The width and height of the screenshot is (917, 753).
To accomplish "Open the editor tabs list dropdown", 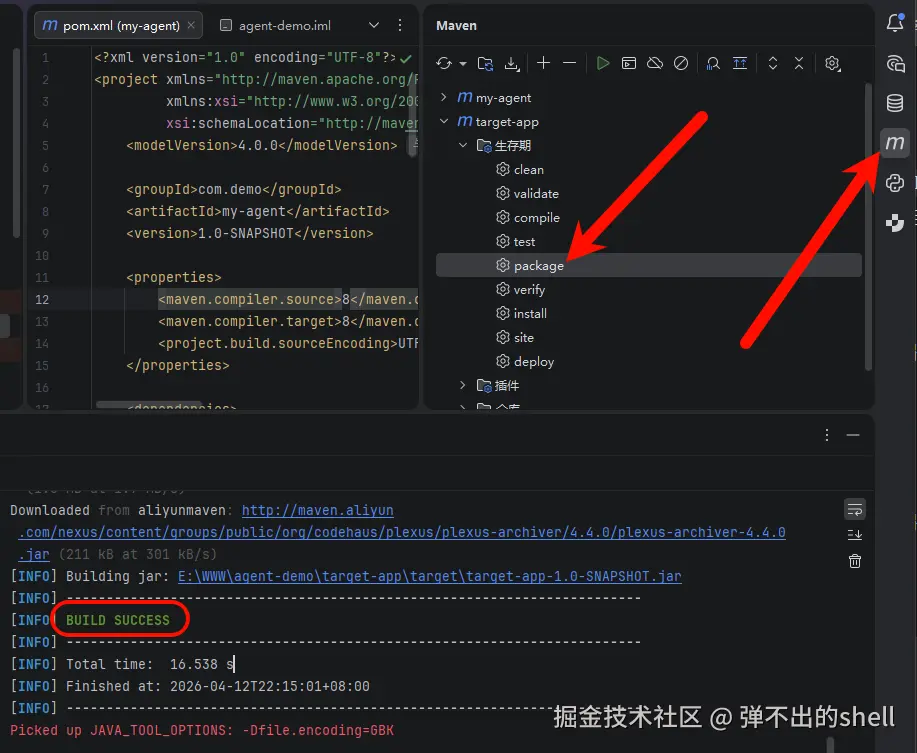I will [374, 25].
